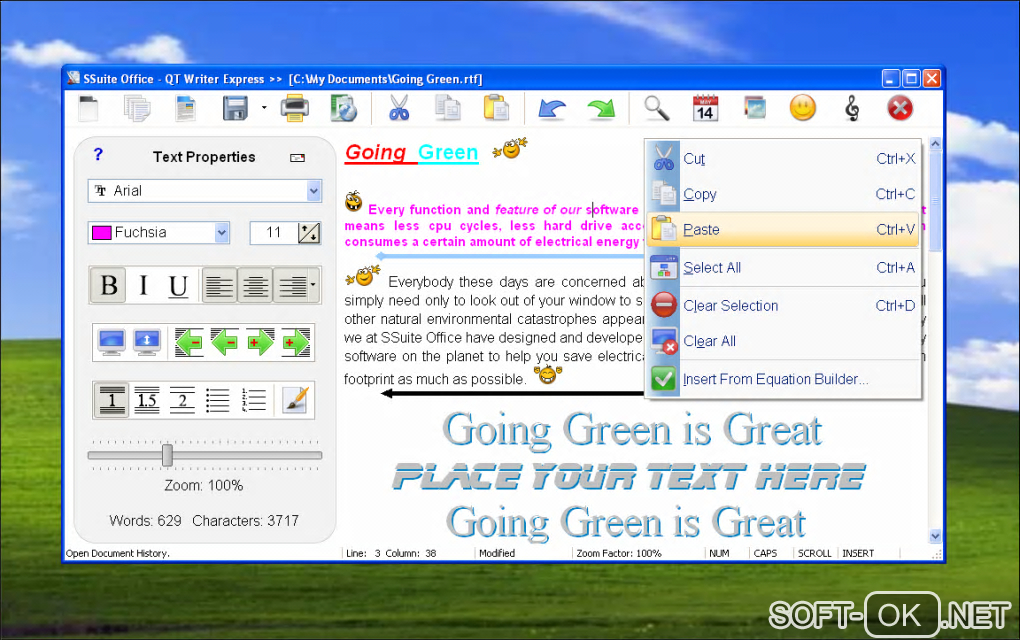
Task: Insert a picture using the image icon
Action: (755, 109)
